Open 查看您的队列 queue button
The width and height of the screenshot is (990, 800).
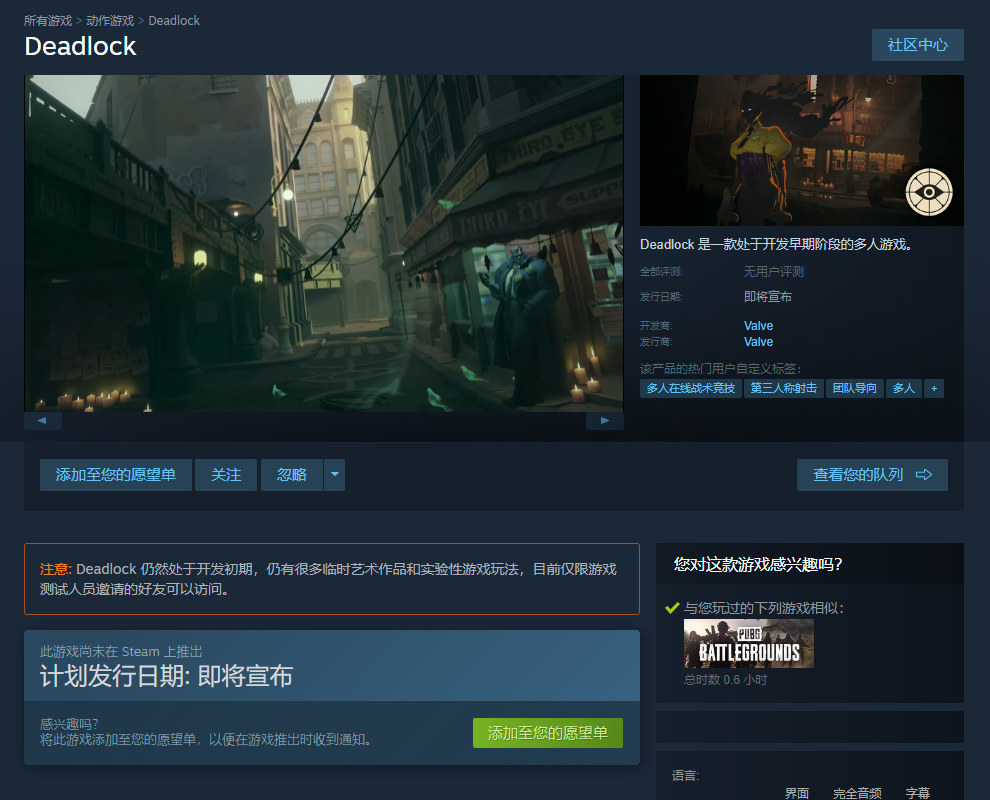(x=872, y=475)
